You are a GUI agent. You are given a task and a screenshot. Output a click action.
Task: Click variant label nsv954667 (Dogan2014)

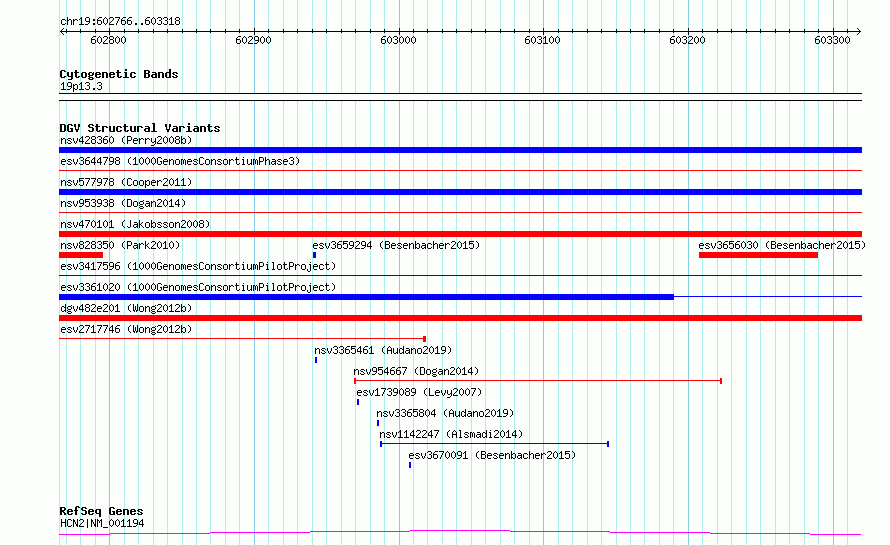click(416, 371)
